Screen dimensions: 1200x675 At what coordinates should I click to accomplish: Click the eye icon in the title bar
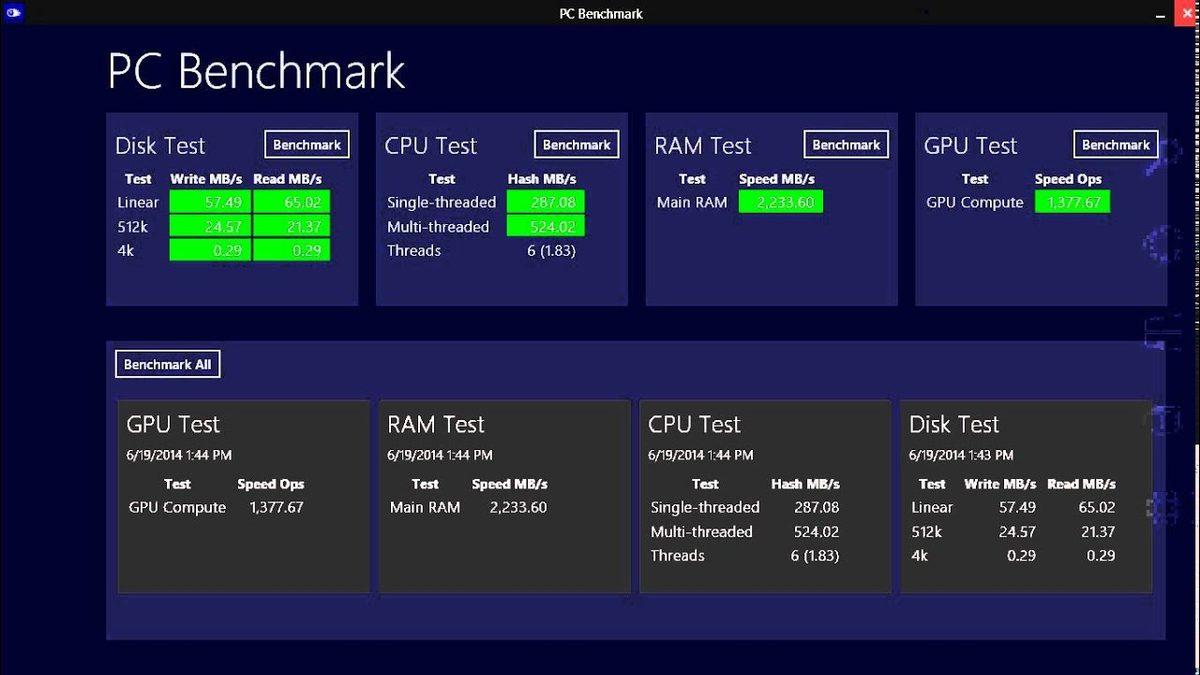pos(14,13)
